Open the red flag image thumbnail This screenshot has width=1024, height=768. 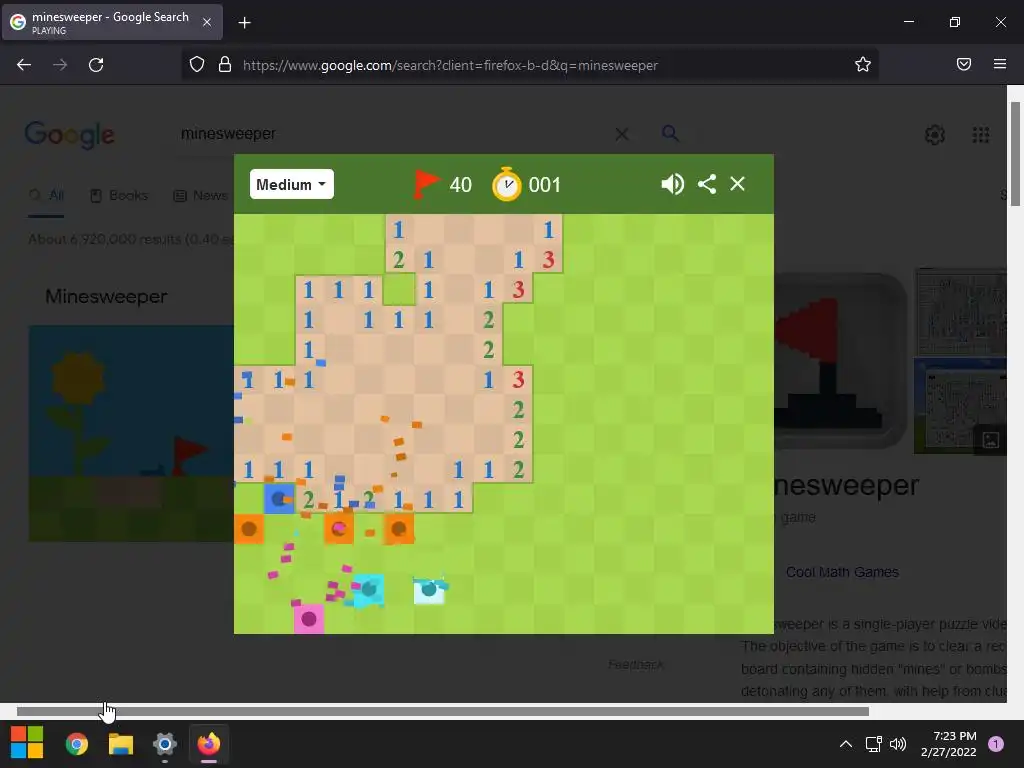tap(840, 359)
